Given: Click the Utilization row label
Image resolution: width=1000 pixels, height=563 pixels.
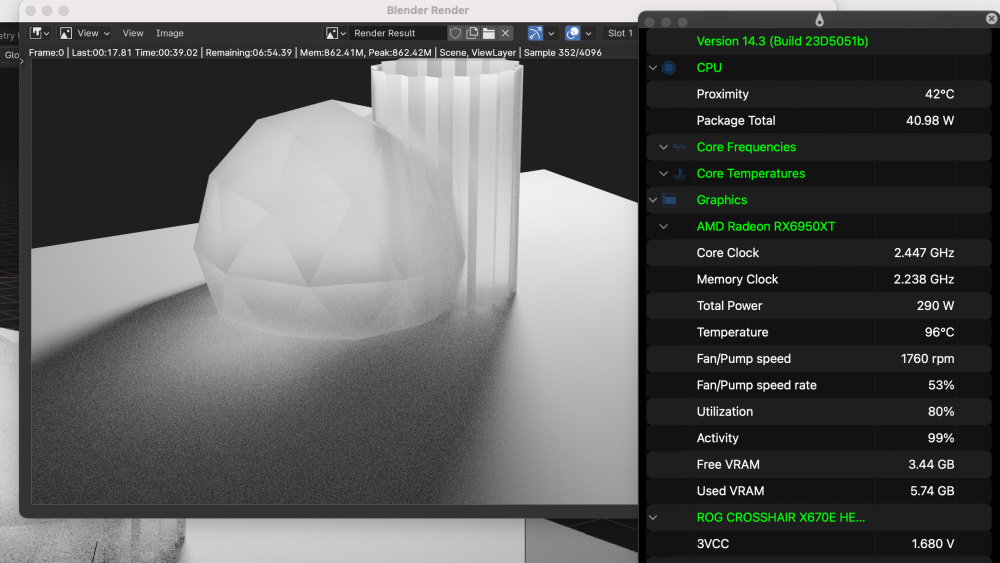Looking at the screenshot, I should (x=724, y=412).
